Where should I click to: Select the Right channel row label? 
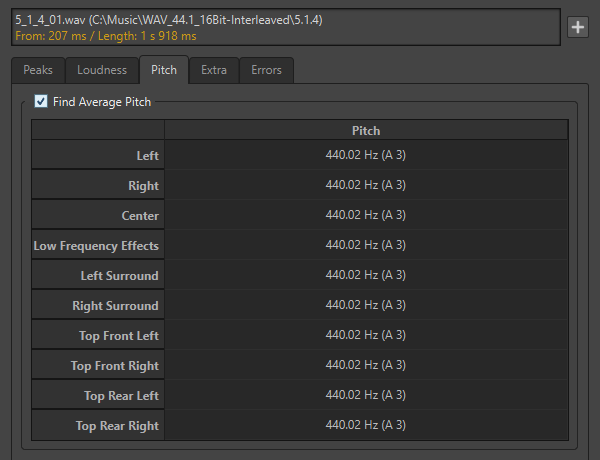[98, 186]
